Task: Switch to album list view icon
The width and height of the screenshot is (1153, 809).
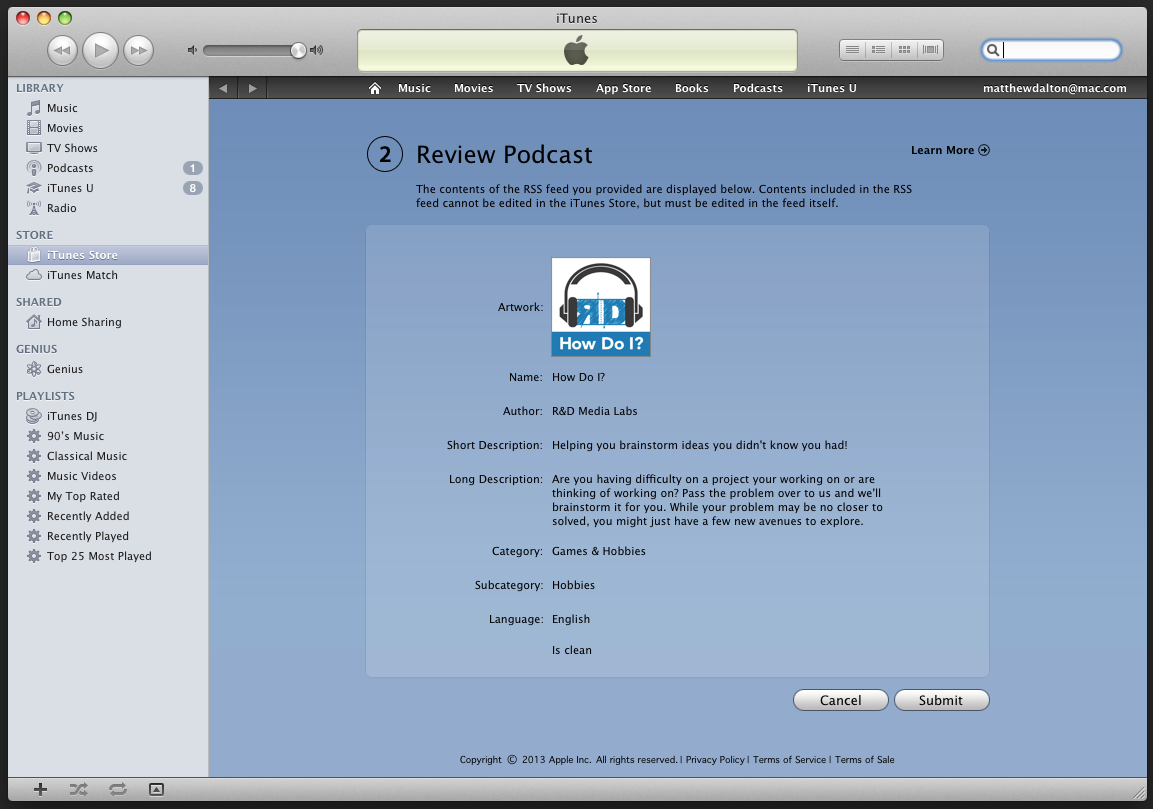Action: click(878, 50)
